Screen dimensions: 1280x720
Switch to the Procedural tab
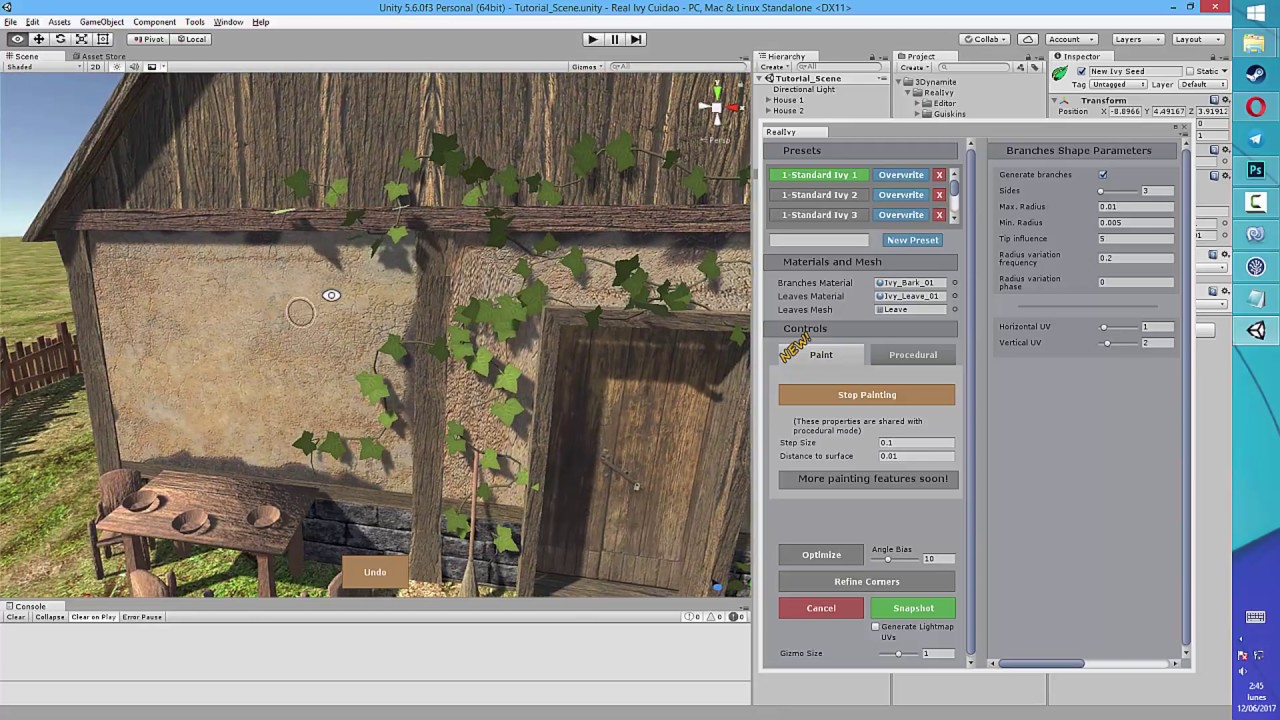tap(913, 355)
